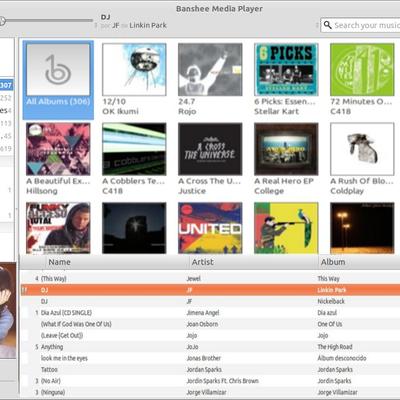Select the Funky Acceso Total album cover
The image size is (400, 400).
(x=58, y=228)
